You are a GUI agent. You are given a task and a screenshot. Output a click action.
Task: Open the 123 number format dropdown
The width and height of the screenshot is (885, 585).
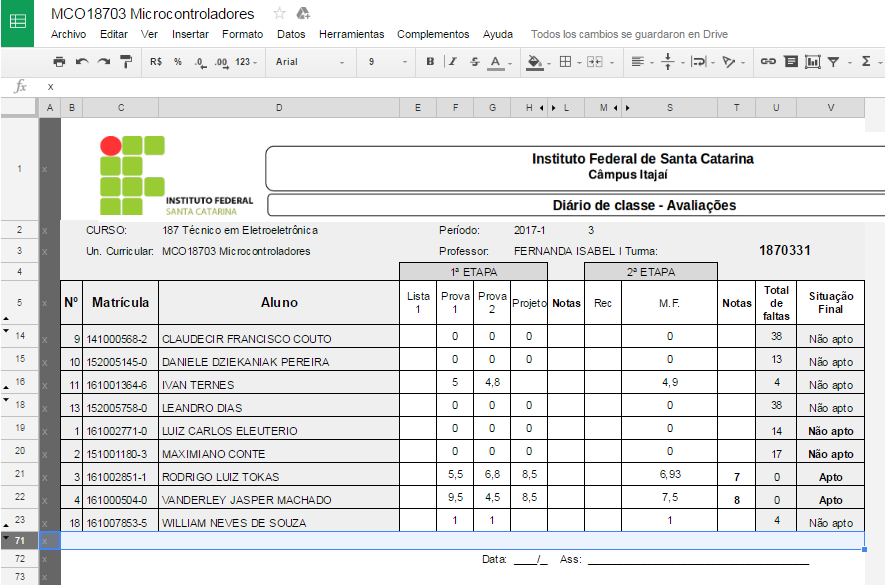tap(245, 62)
